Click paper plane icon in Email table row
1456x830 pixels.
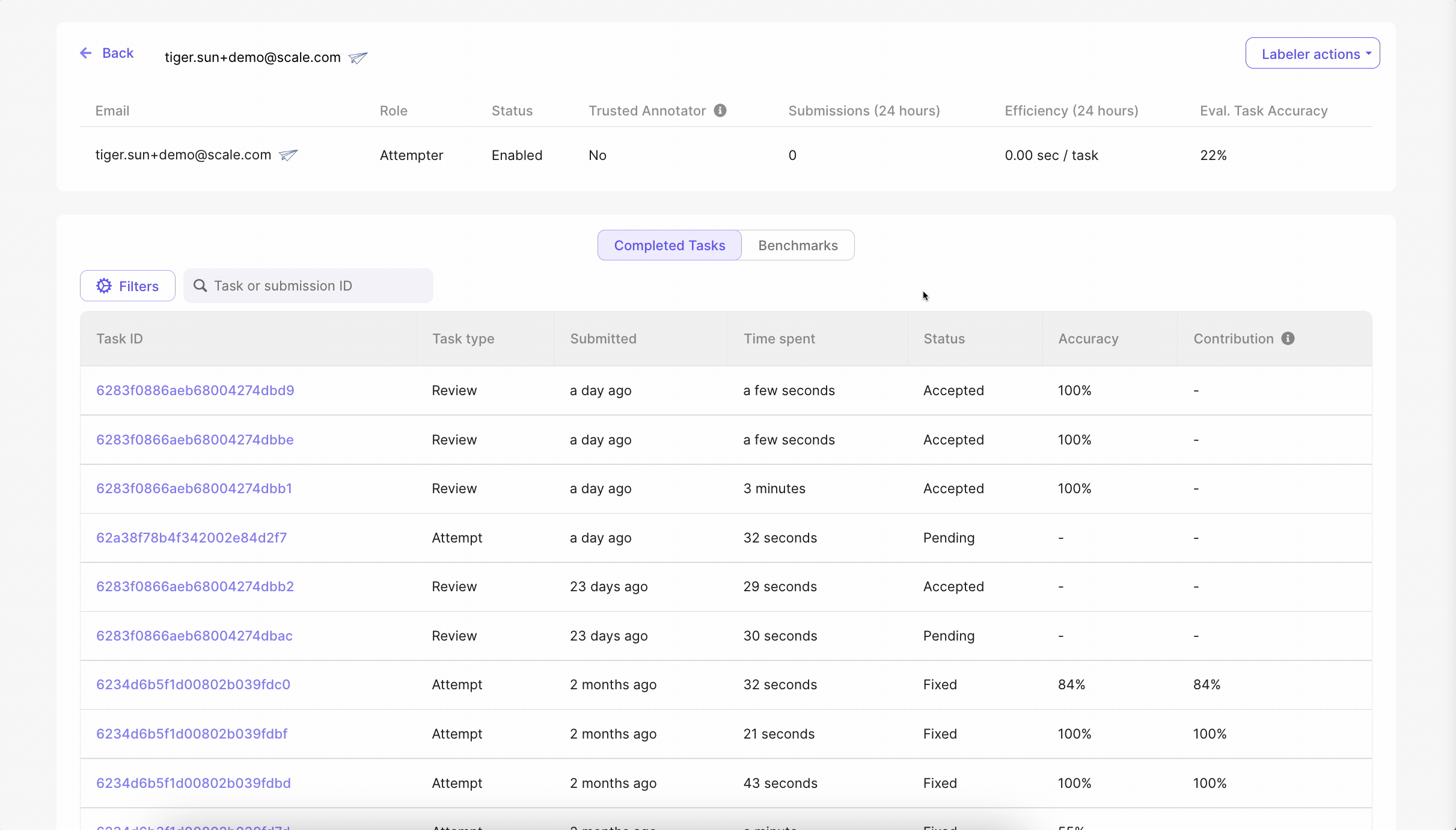click(x=289, y=155)
